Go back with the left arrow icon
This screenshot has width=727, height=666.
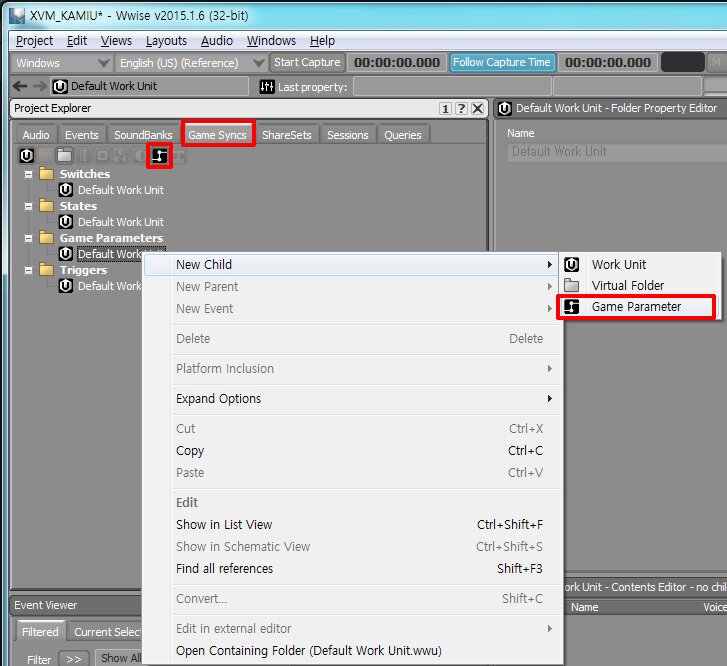(20, 86)
